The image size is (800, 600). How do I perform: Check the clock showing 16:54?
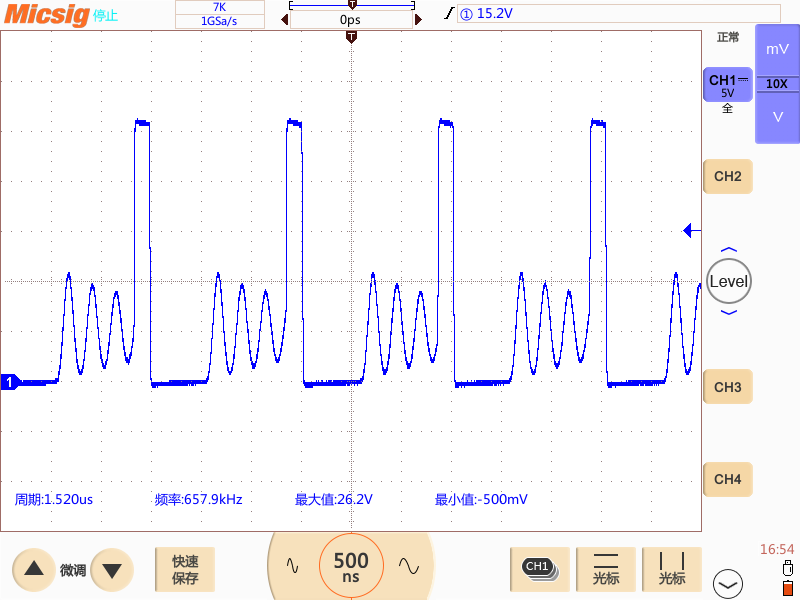click(777, 549)
